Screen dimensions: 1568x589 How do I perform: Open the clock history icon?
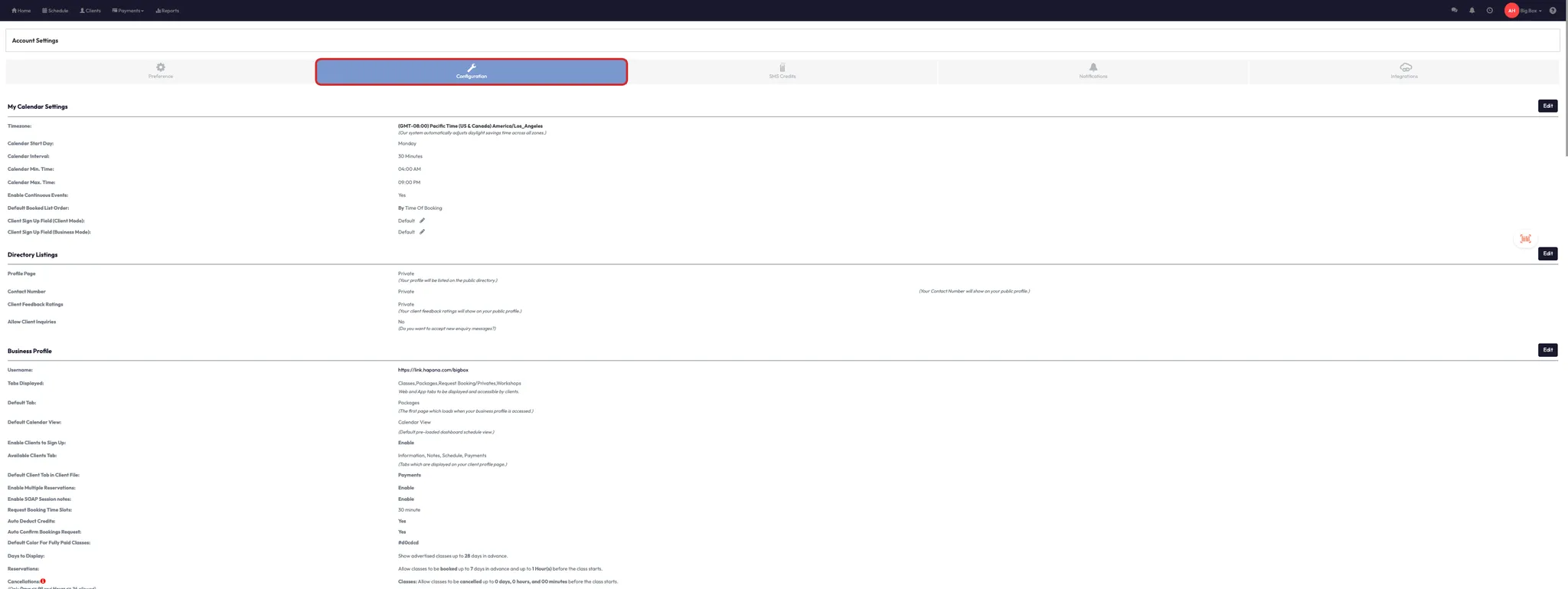1489,11
